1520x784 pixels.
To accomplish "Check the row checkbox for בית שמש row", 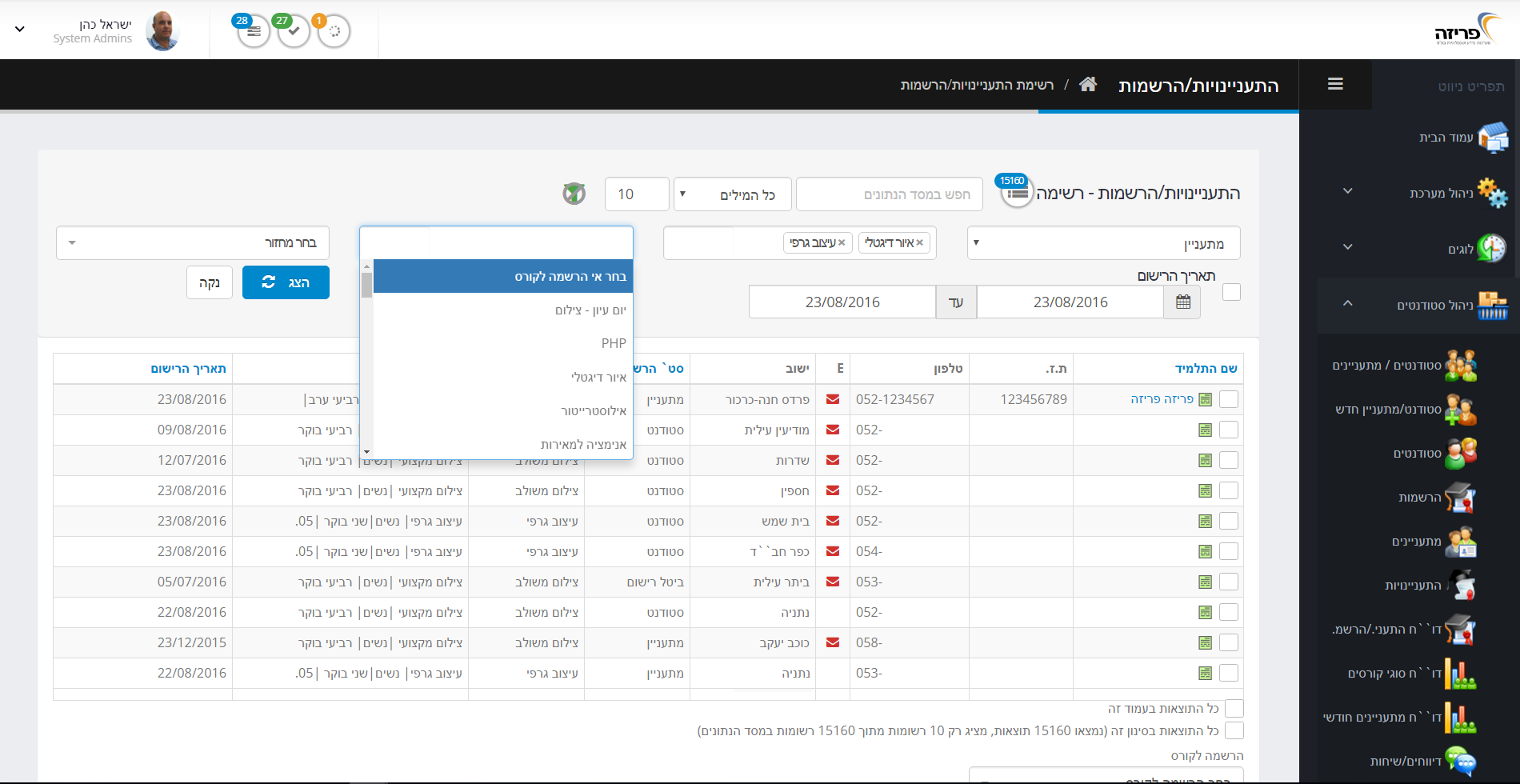I will click(1229, 521).
